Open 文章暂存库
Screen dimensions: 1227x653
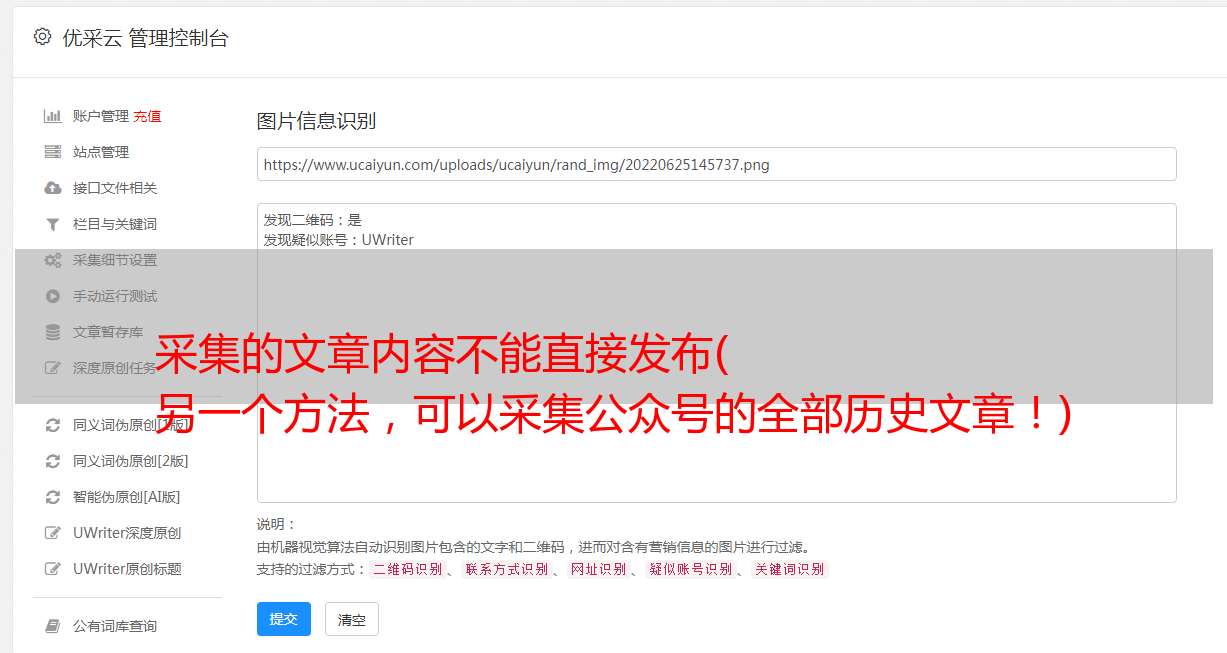click(x=108, y=332)
